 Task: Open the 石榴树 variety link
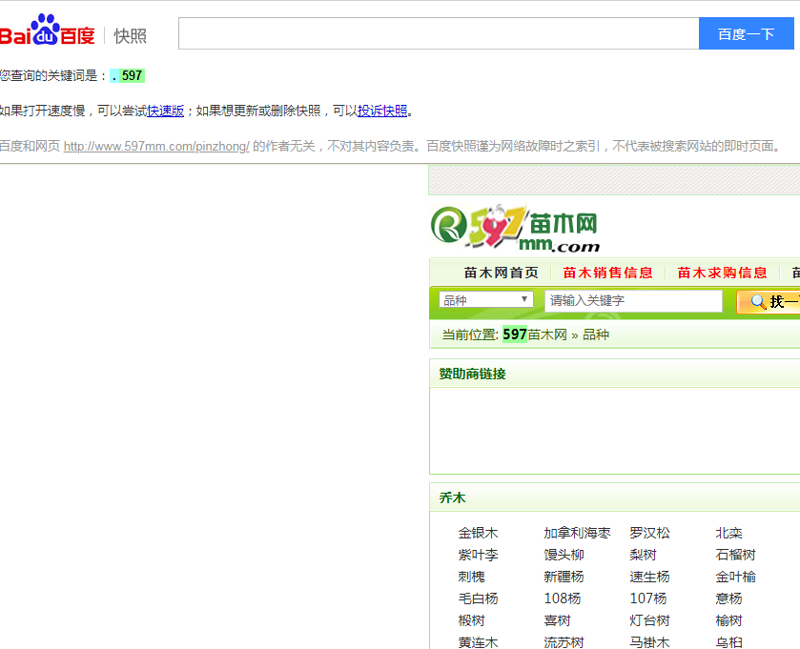click(x=735, y=555)
